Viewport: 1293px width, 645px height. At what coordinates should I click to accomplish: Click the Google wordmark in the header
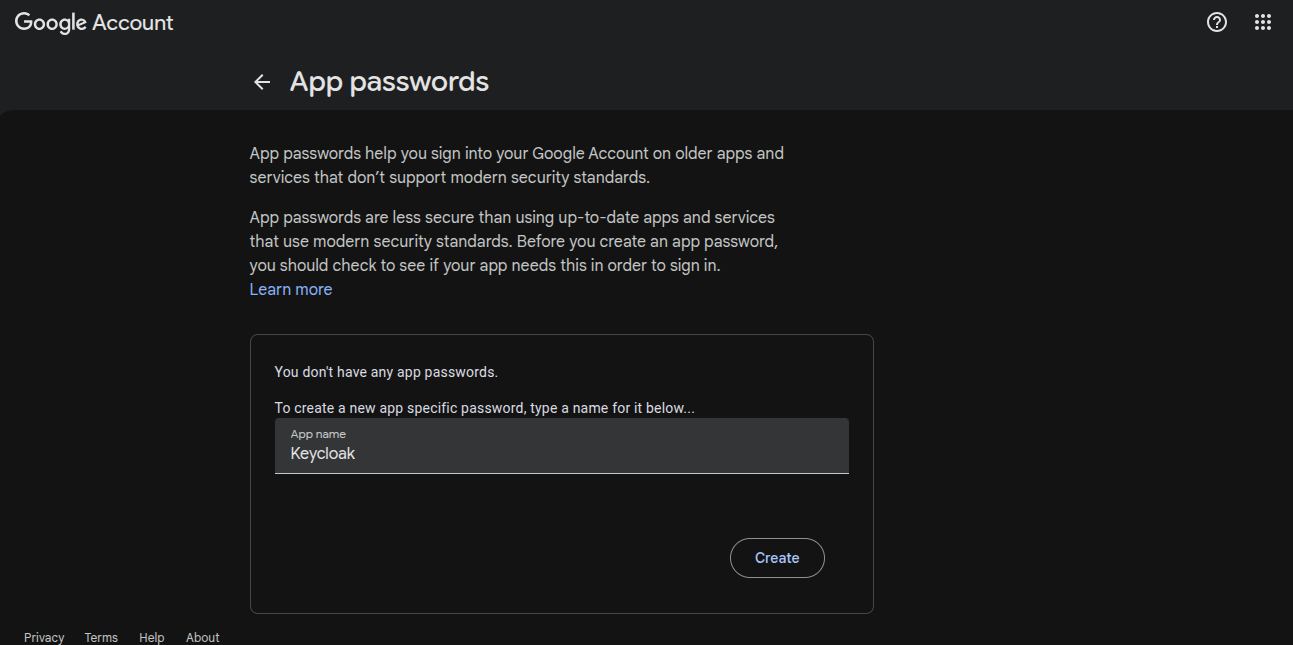tap(51, 23)
